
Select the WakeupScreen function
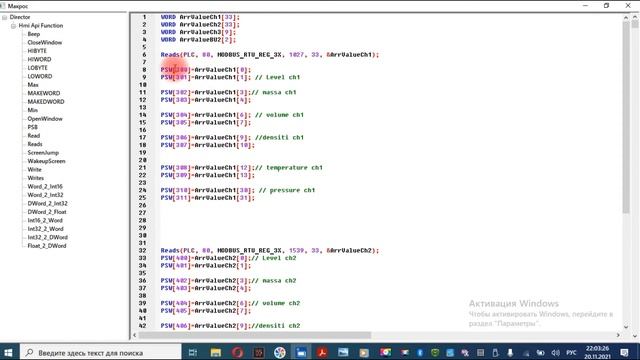[46, 161]
